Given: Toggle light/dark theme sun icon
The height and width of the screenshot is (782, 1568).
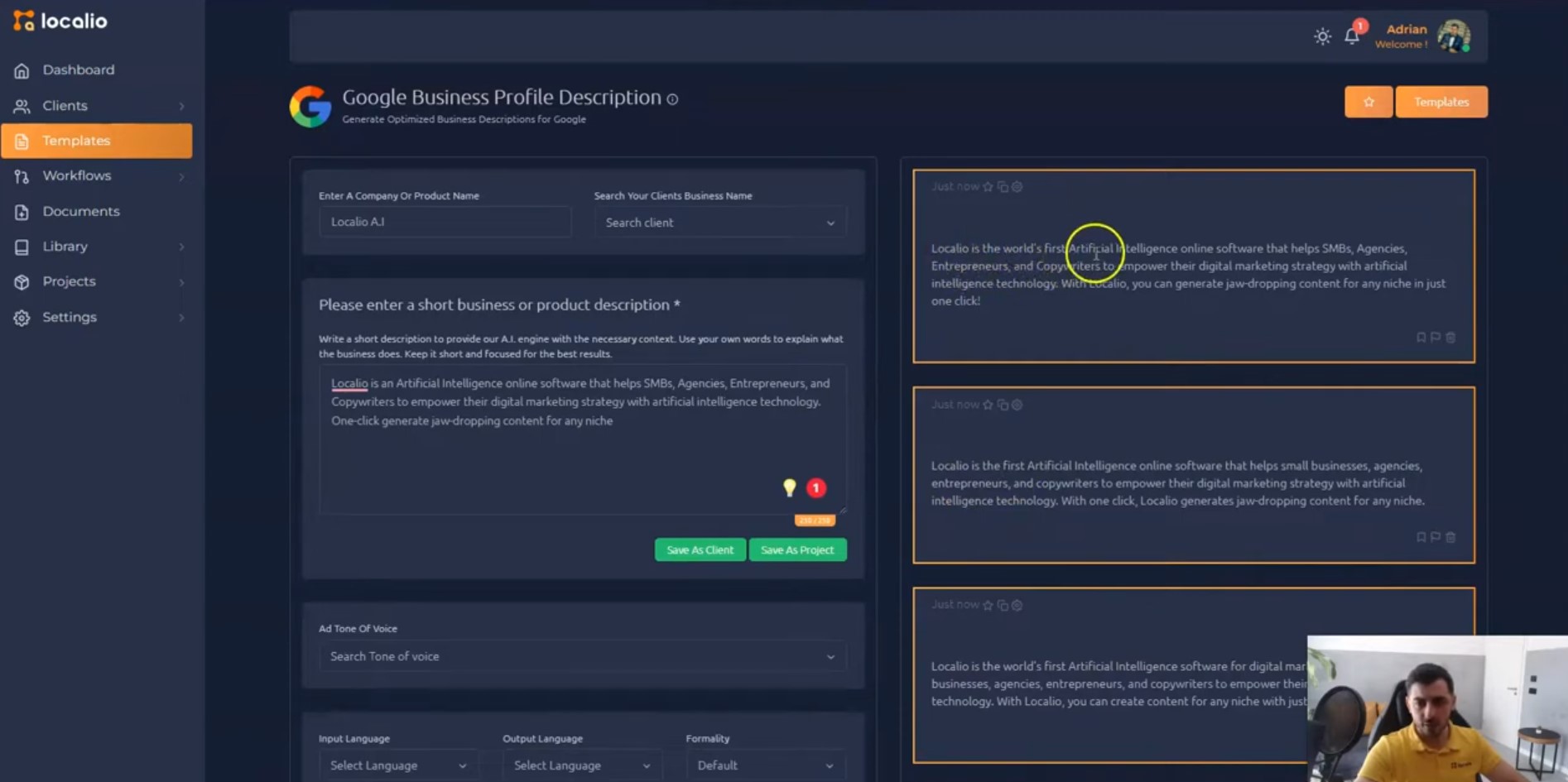Looking at the screenshot, I should 1322,36.
